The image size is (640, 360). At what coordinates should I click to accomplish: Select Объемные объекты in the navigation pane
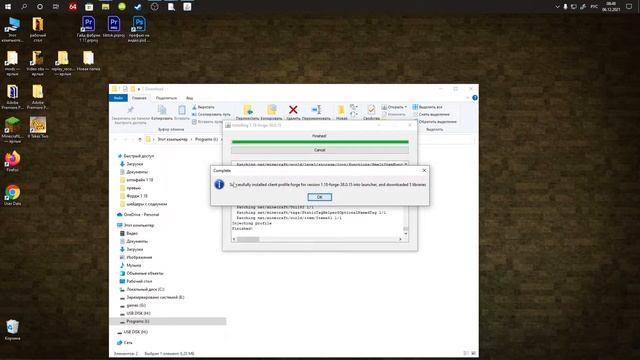tap(144, 273)
